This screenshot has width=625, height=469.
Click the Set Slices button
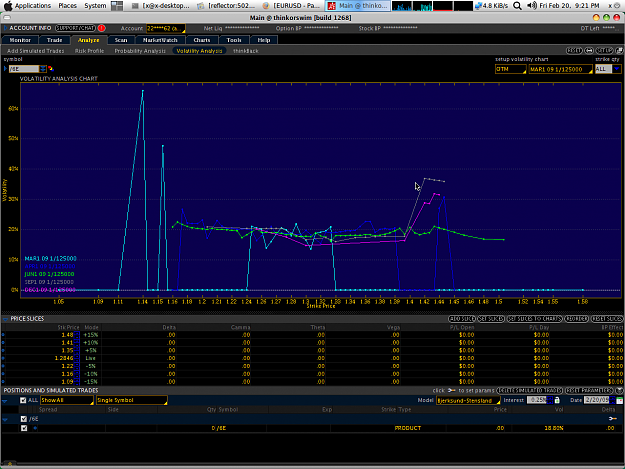[491, 319]
